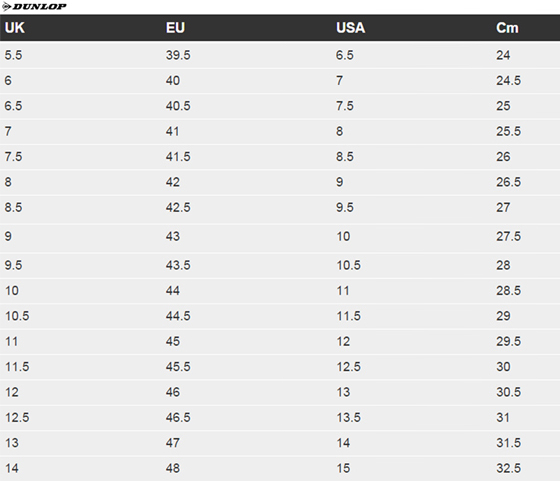Click EU size 44.5 cell

coord(178,316)
